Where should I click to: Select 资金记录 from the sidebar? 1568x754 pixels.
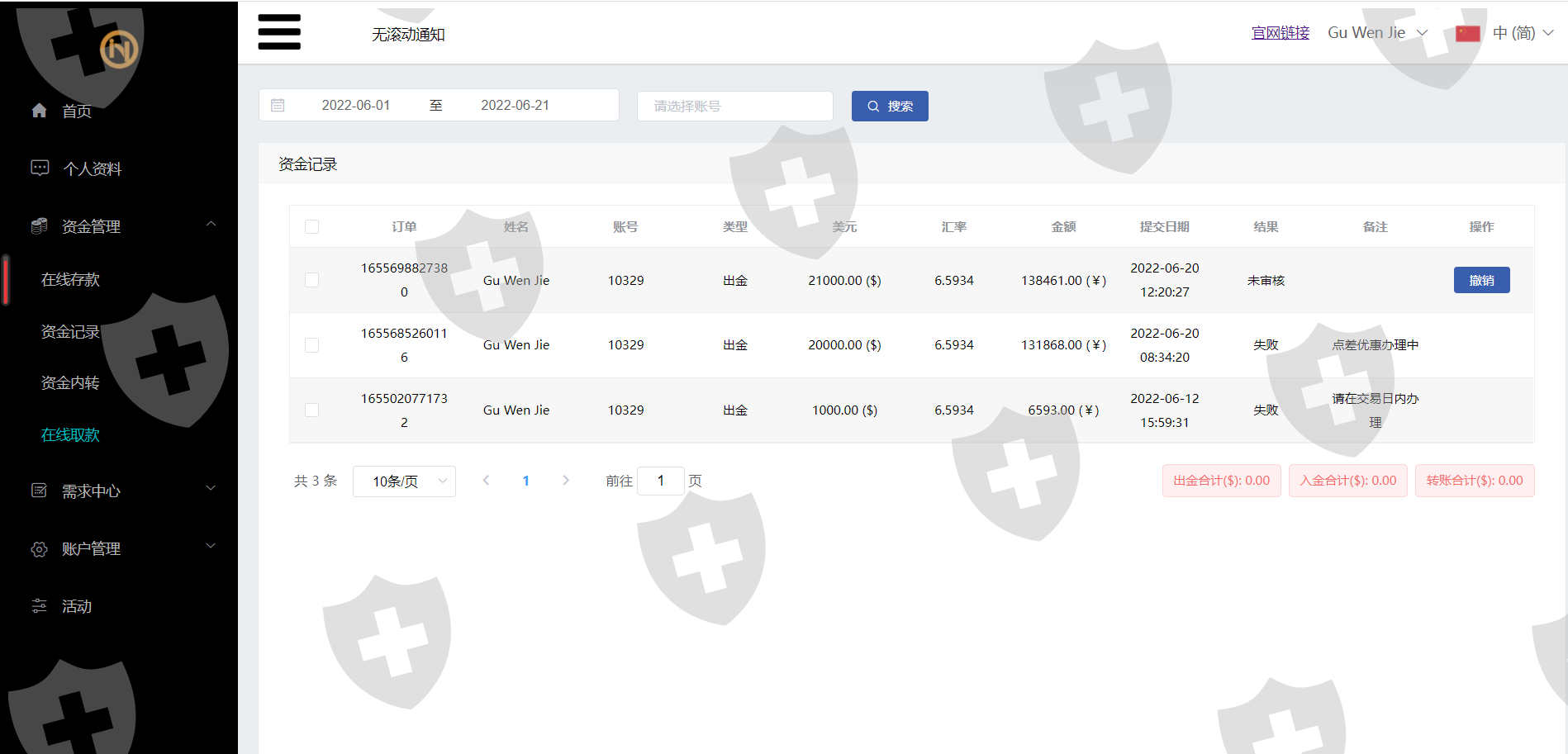coord(70,332)
